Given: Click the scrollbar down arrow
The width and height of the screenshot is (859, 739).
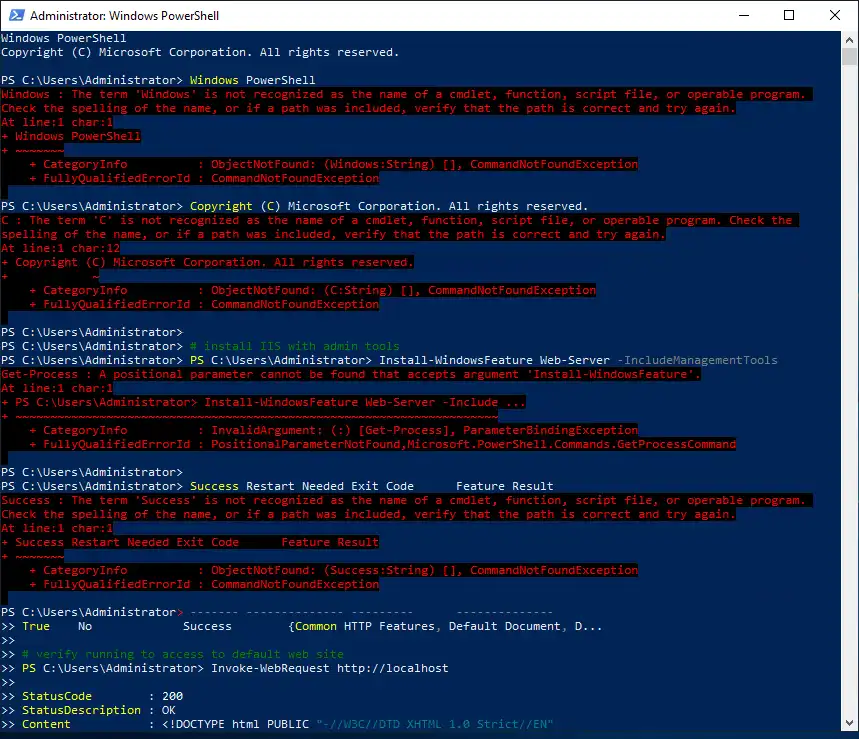Looking at the screenshot, I should pyautogui.click(x=849, y=723).
